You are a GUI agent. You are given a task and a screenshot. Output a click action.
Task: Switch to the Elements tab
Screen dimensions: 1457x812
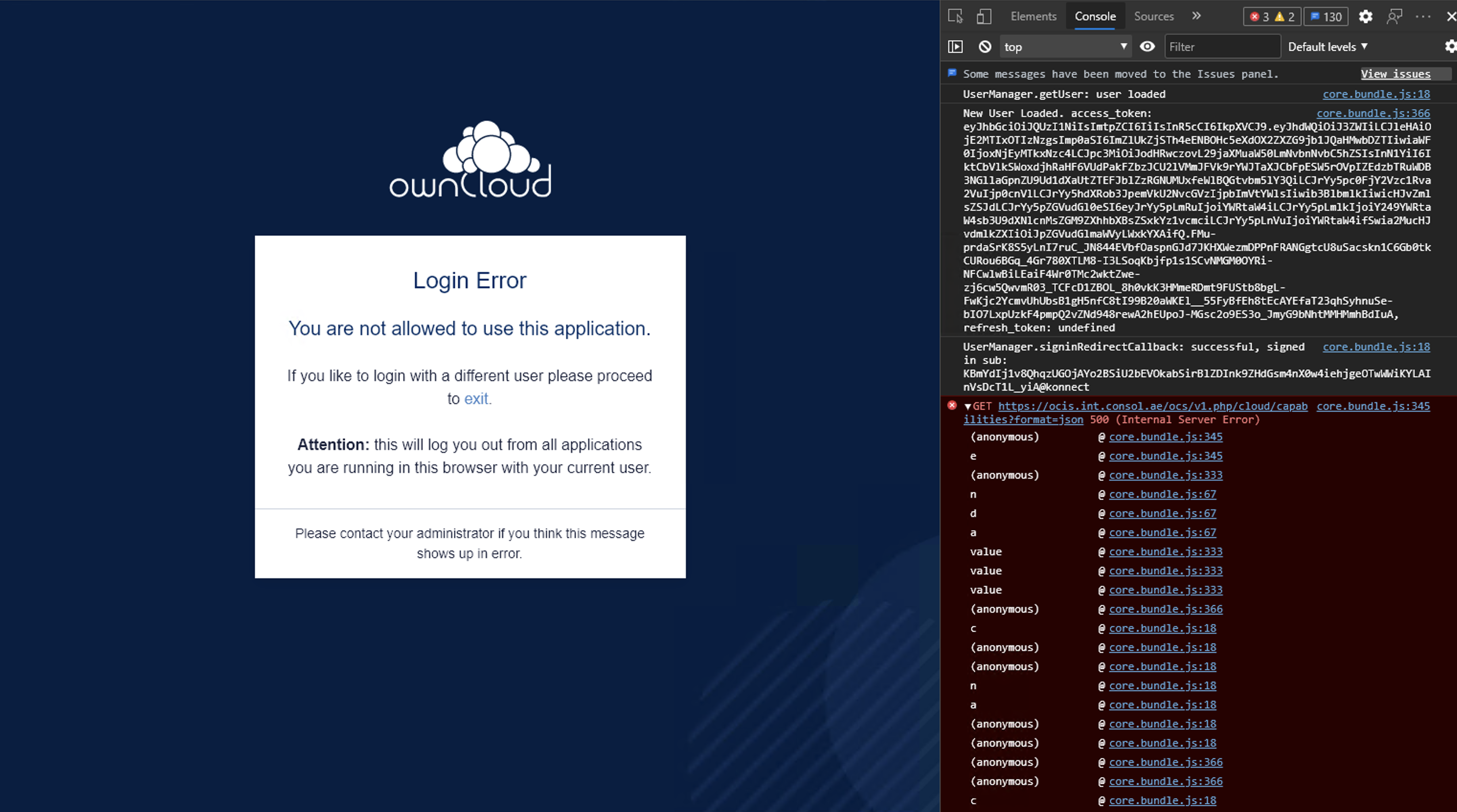point(1034,16)
